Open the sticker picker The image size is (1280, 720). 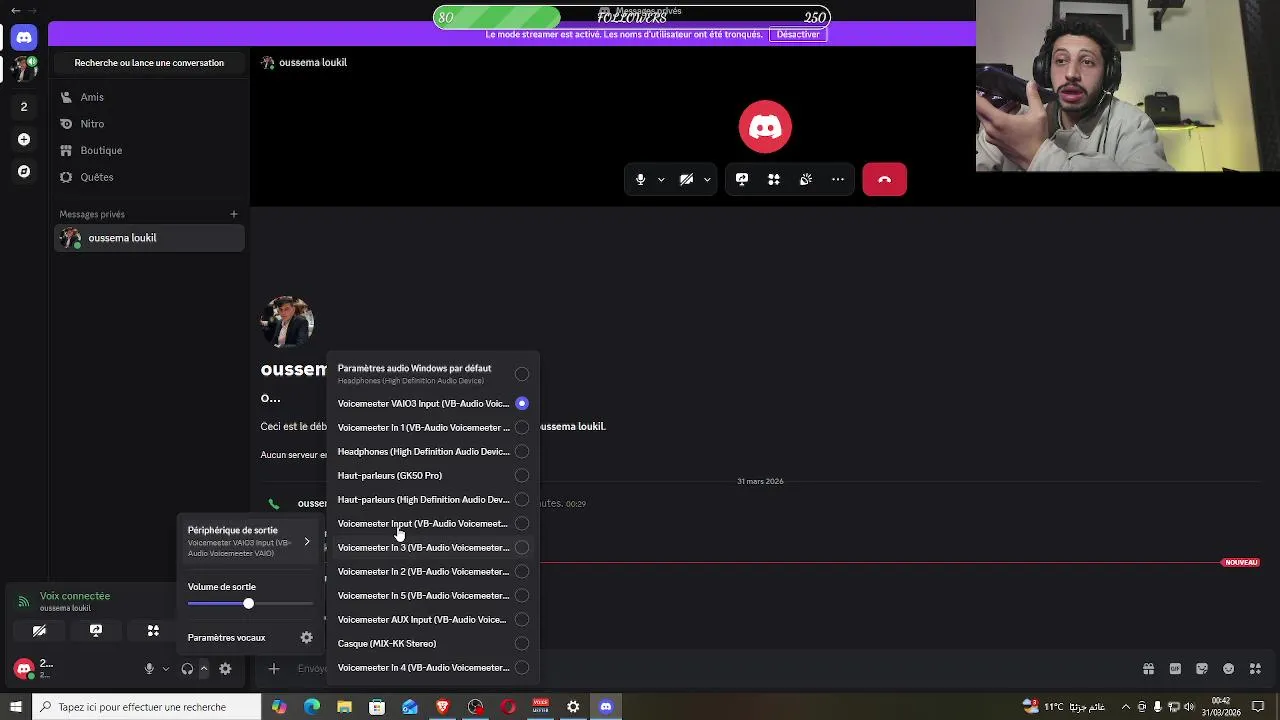(1202, 669)
